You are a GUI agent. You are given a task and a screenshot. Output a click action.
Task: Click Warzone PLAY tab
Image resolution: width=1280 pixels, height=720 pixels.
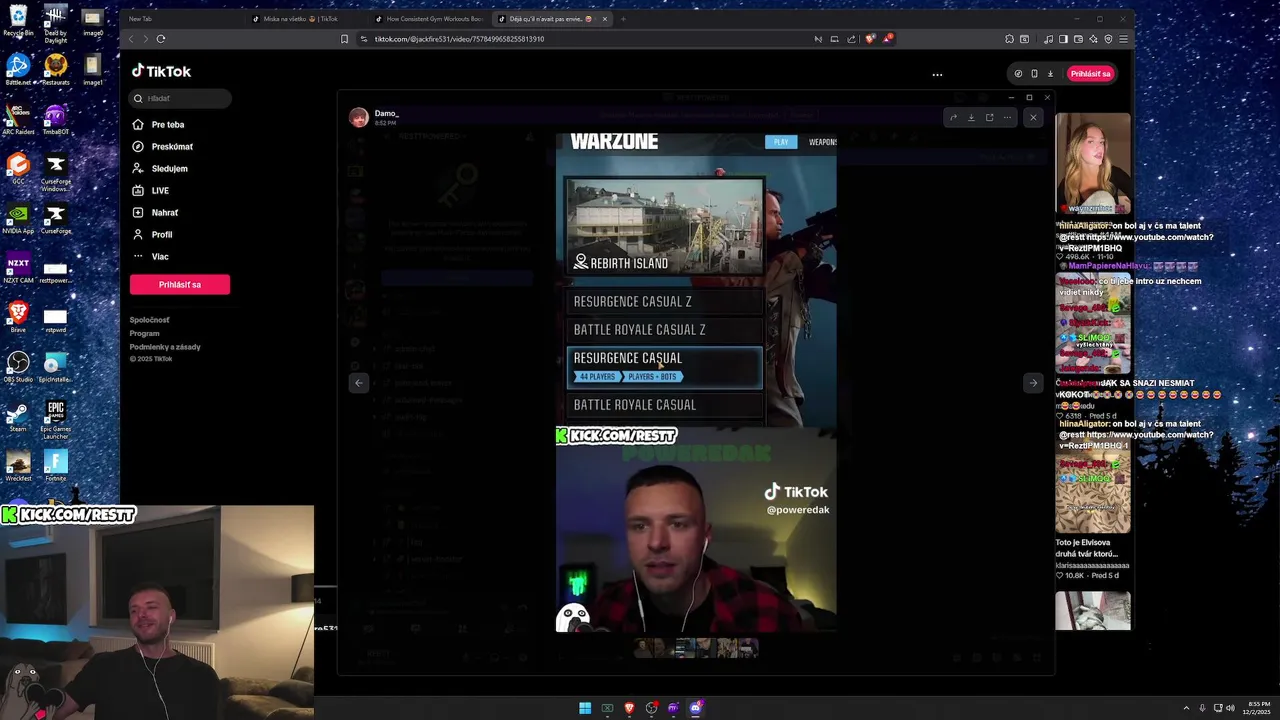tap(781, 142)
